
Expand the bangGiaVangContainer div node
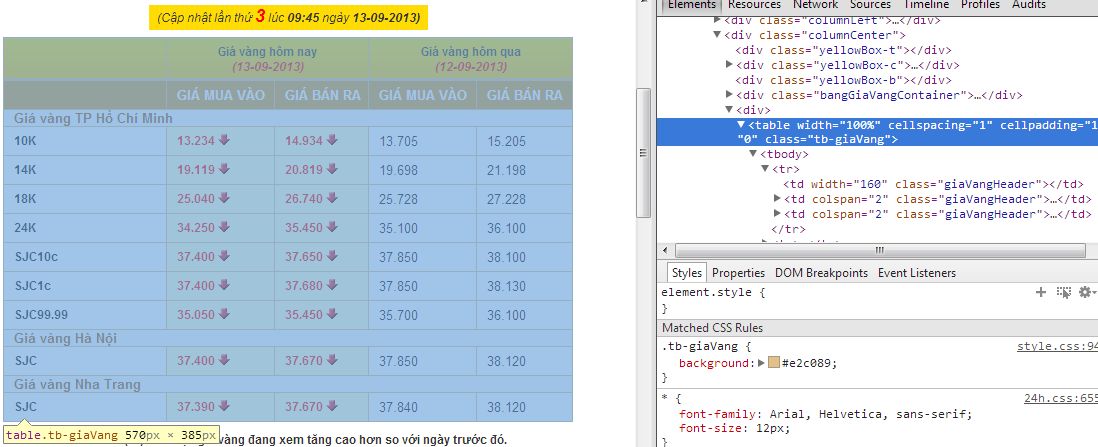729,95
